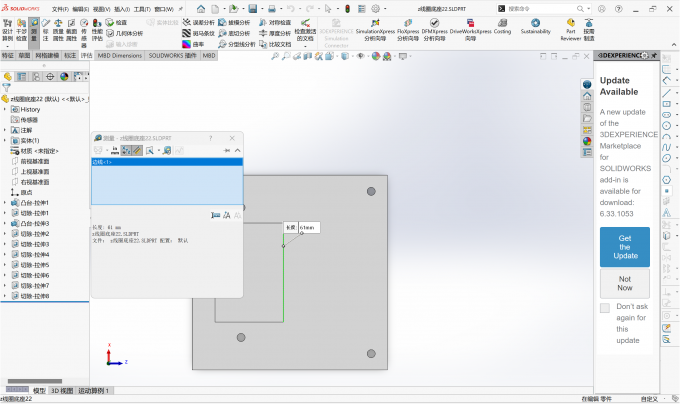Open File (文件) menu

pos(60,9)
